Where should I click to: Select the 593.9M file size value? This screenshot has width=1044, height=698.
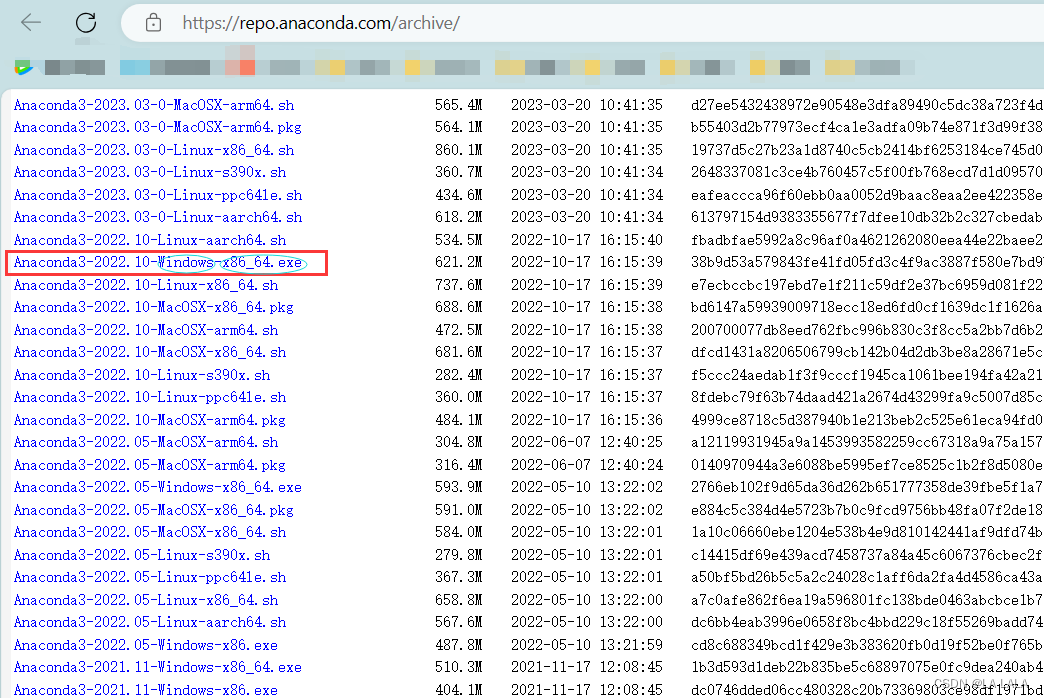pyautogui.click(x=459, y=488)
